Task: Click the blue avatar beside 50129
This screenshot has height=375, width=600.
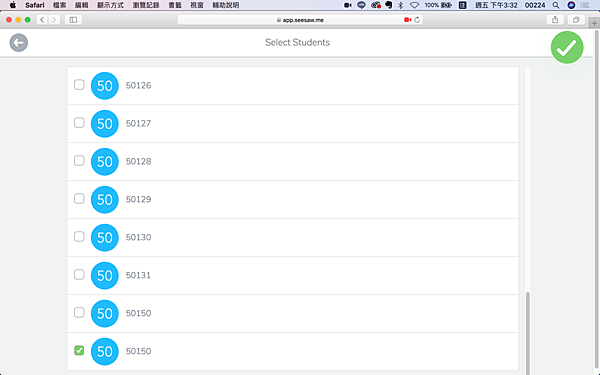Action: click(104, 199)
